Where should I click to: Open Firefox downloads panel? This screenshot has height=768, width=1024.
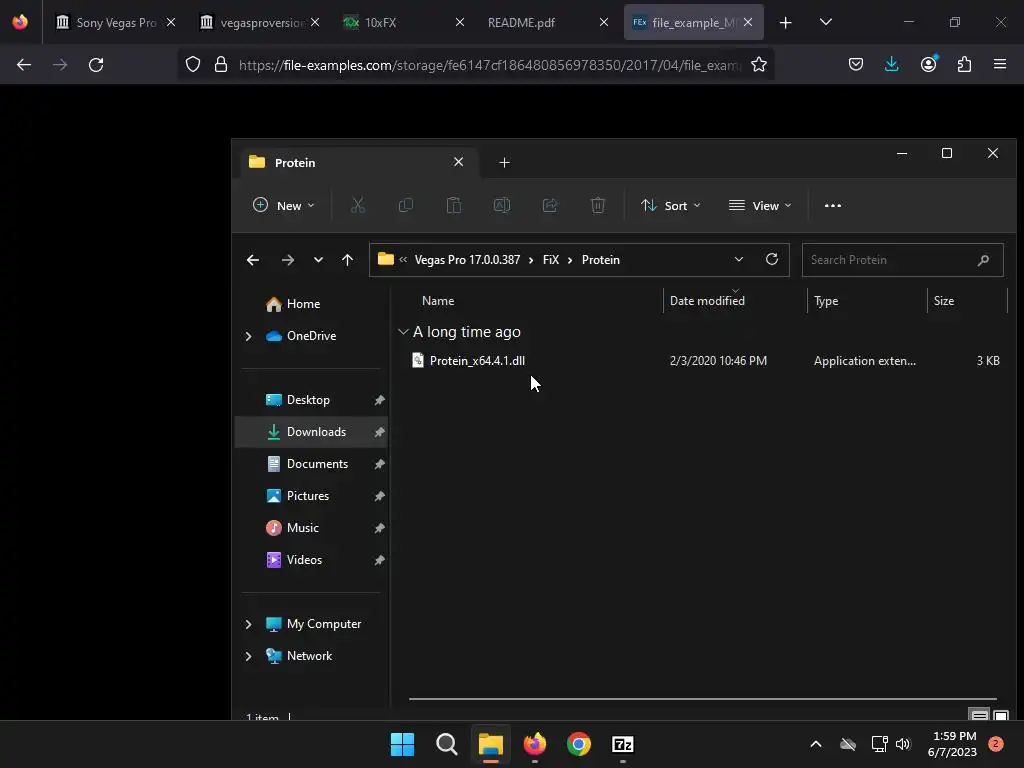coord(891,64)
